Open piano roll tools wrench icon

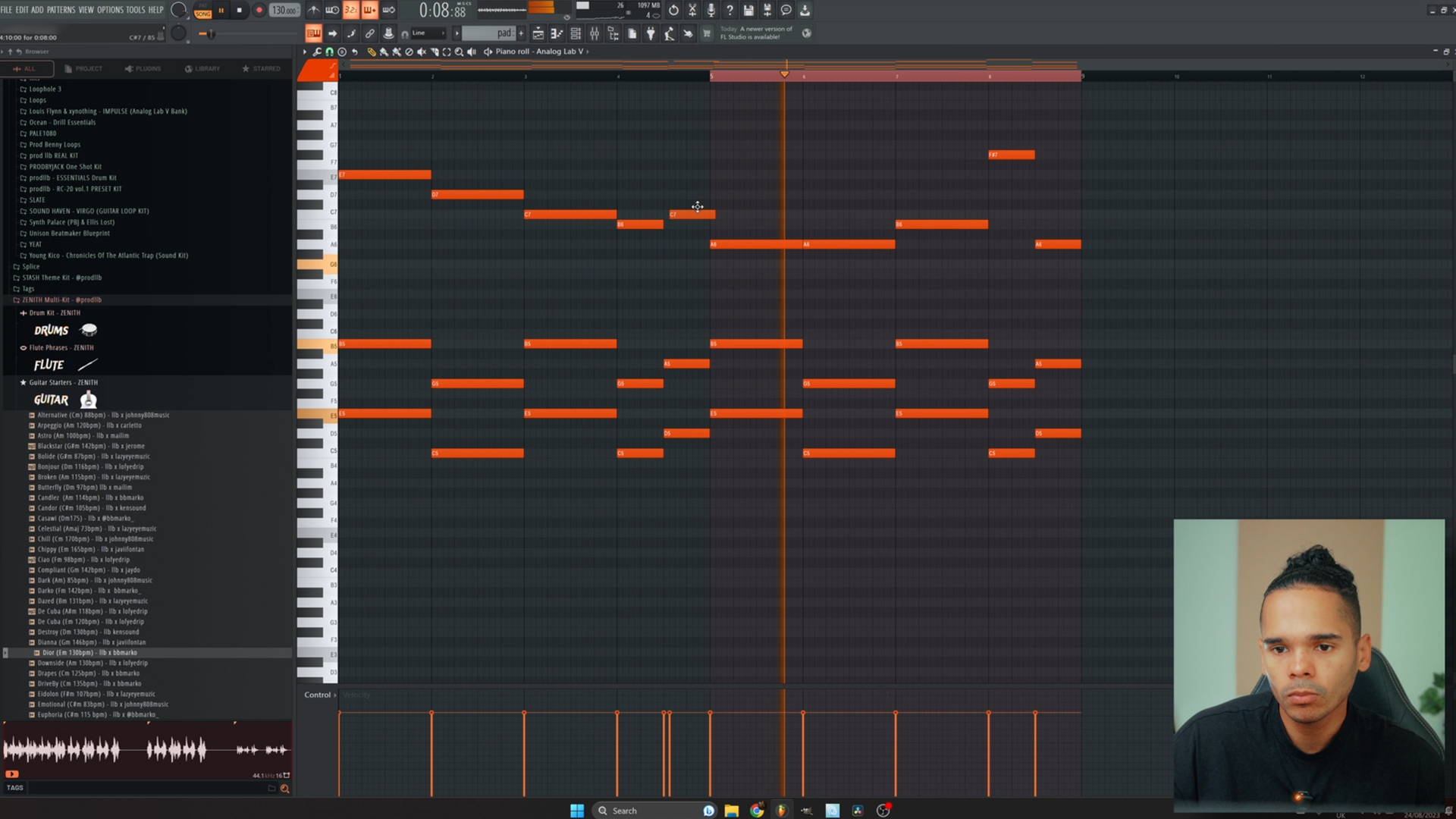317,52
